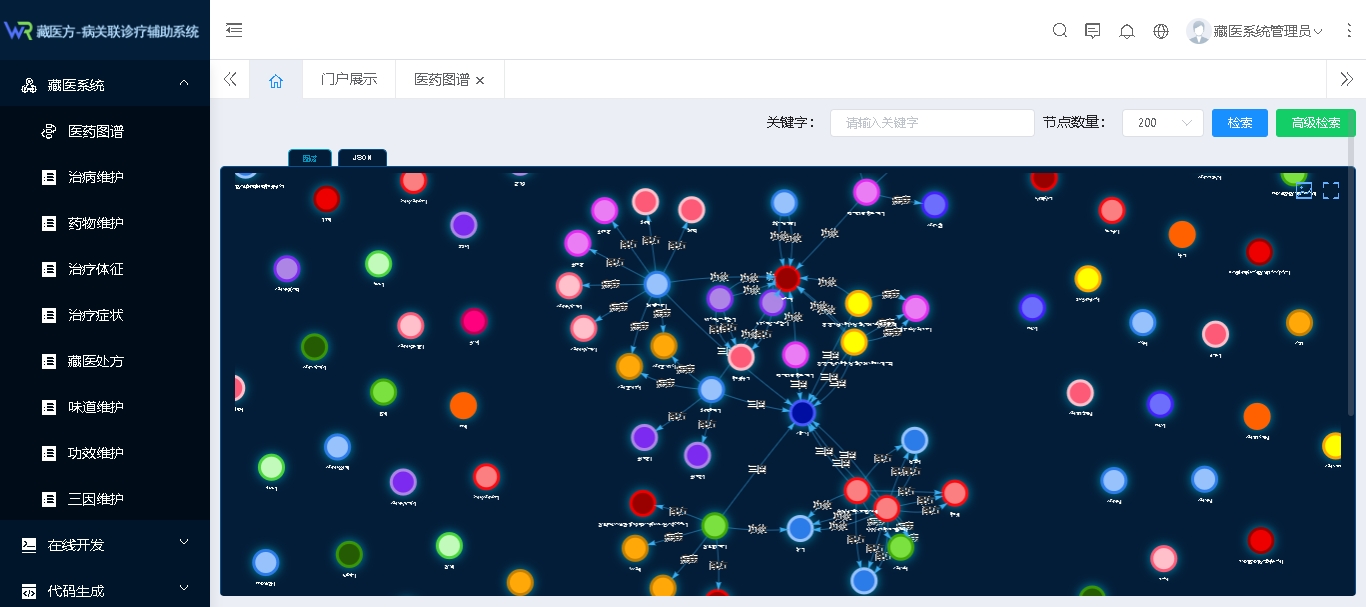
Task: Open the messages chat icon
Action: (1093, 31)
